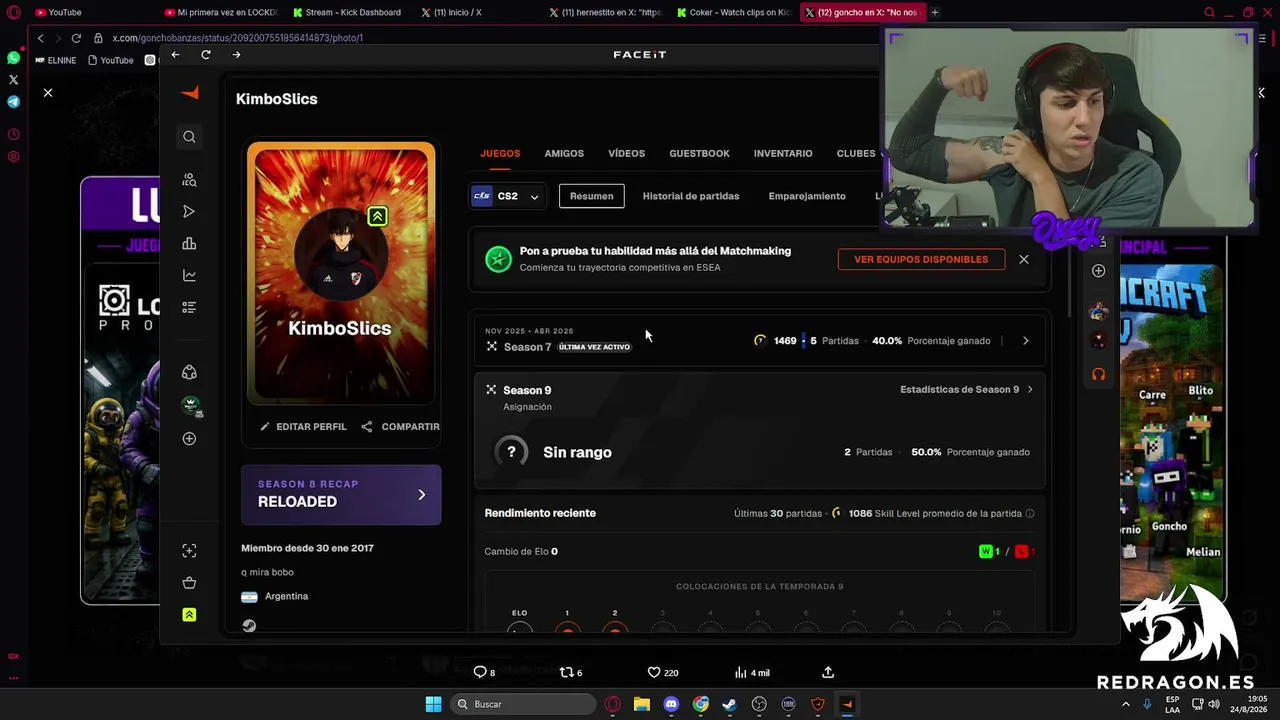1280x720 pixels.
Task: Go forward in the FACEIT window
Action: point(236,55)
